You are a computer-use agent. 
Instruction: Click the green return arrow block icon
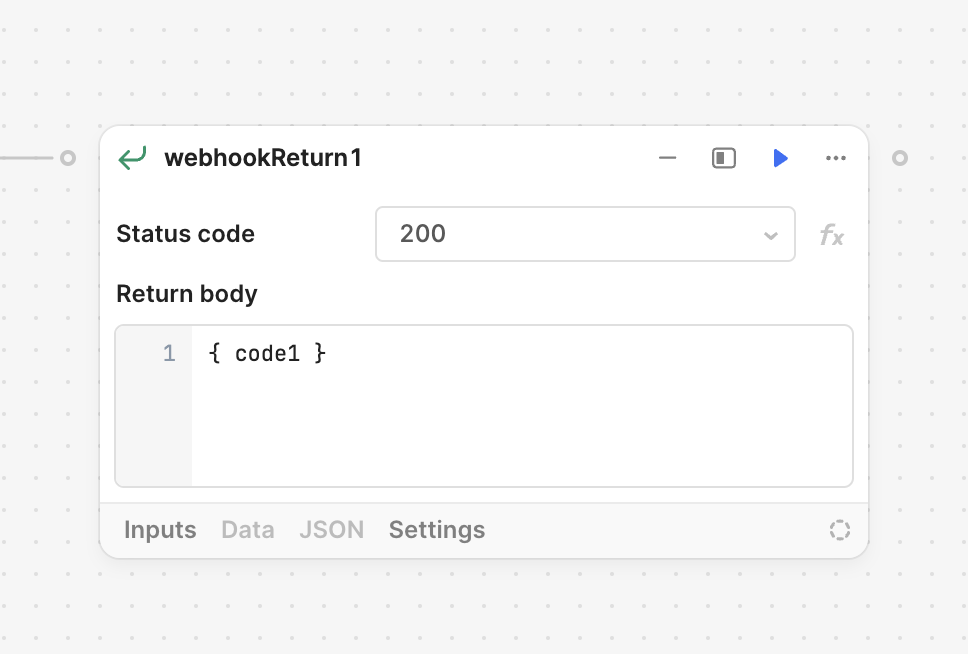point(132,158)
